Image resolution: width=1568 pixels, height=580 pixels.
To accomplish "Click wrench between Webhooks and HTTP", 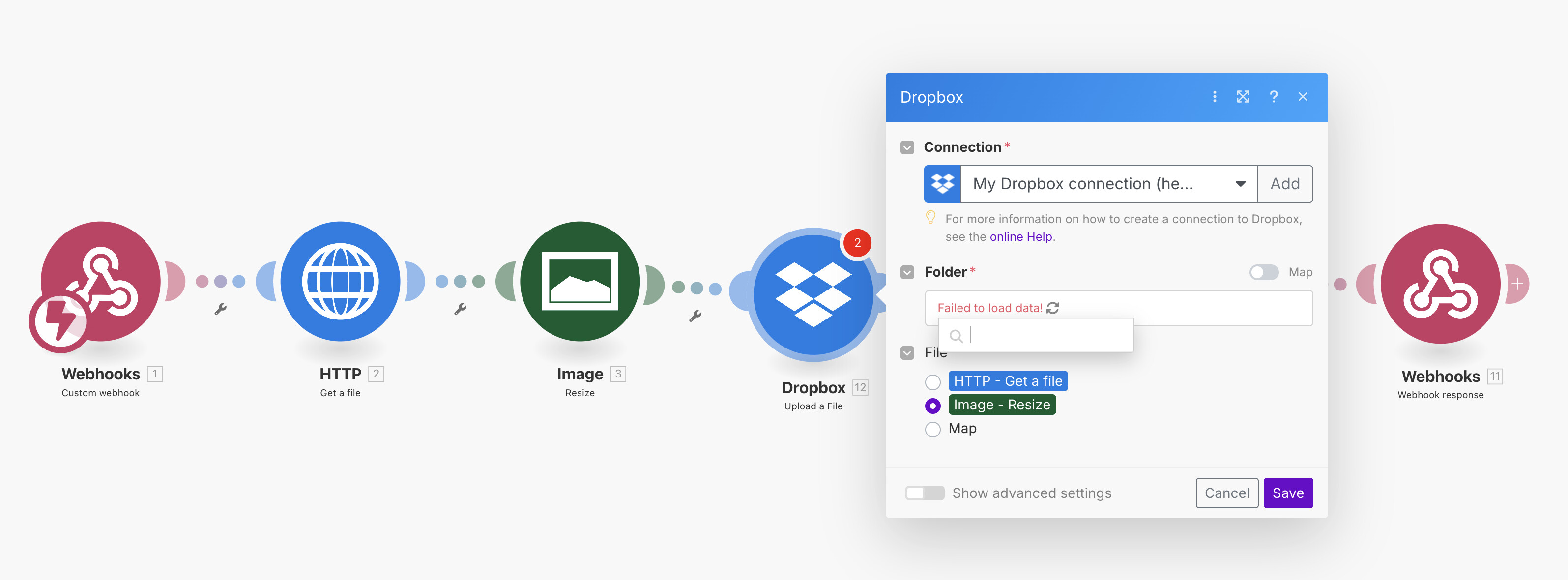I will click(x=220, y=309).
